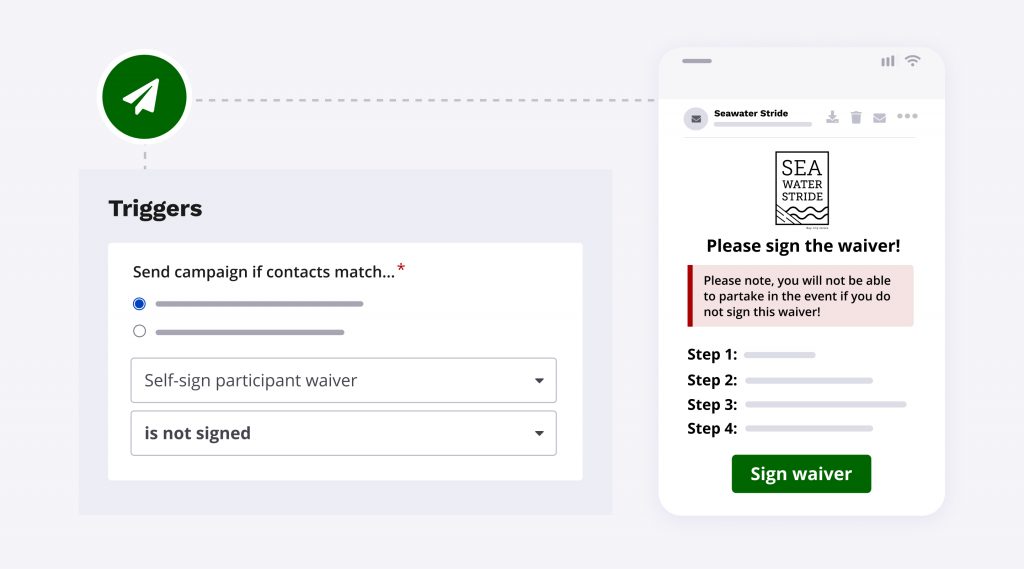
Task: Click the signal strength bars icon
Action: (888, 61)
